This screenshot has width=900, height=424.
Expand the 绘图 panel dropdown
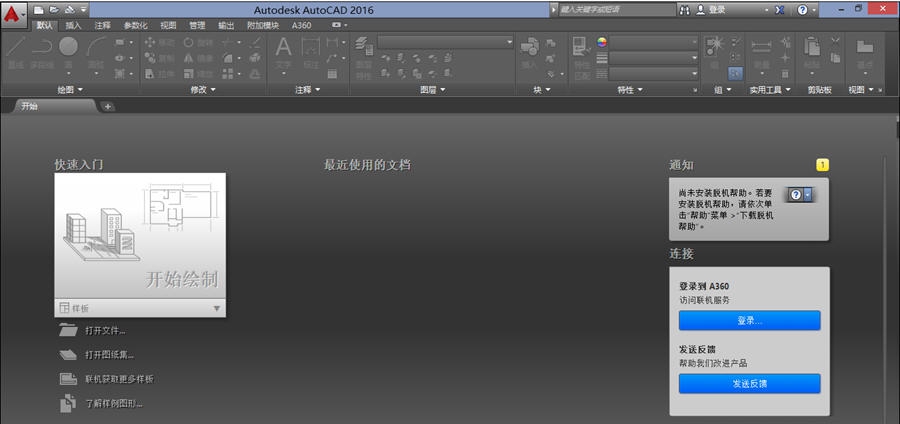pyautogui.click(x=71, y=90)
